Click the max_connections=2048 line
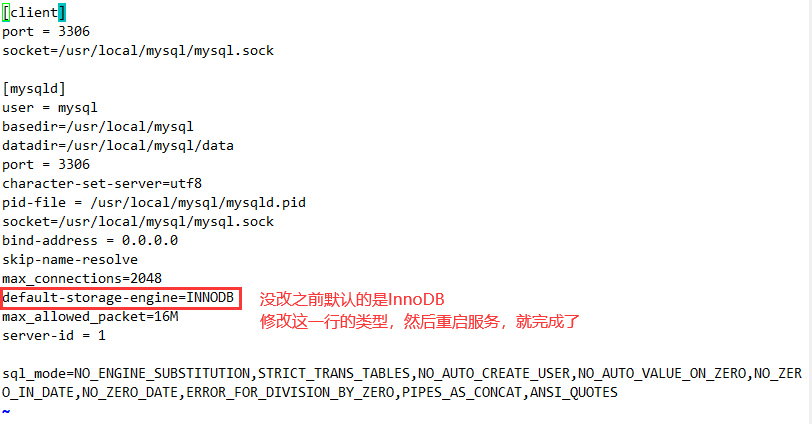Image resolution: width=812 pixels, height=424 pixels. pyautogui.click(x=82, y=279)
